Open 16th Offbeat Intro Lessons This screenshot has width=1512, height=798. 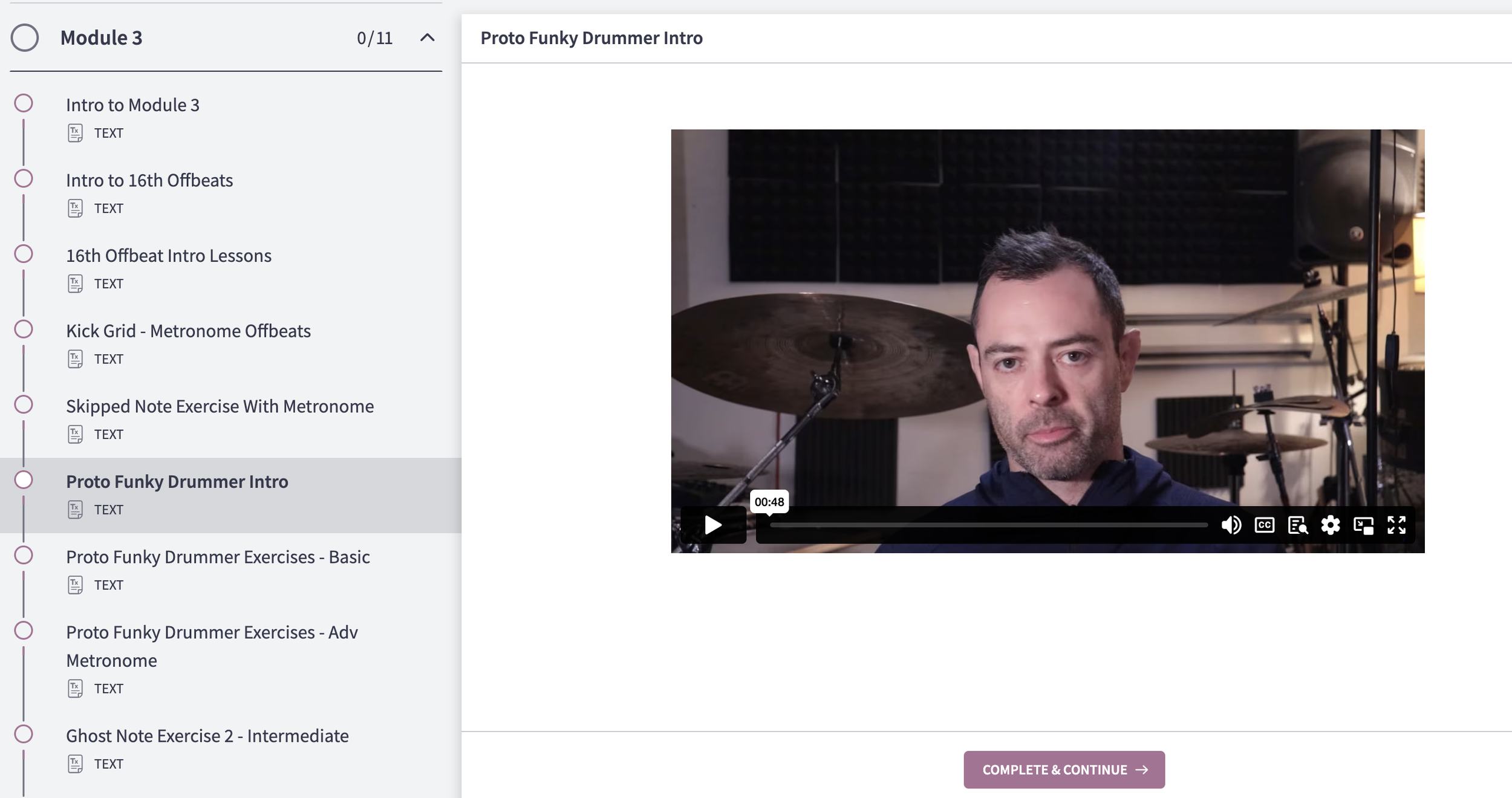click(169, 256)
